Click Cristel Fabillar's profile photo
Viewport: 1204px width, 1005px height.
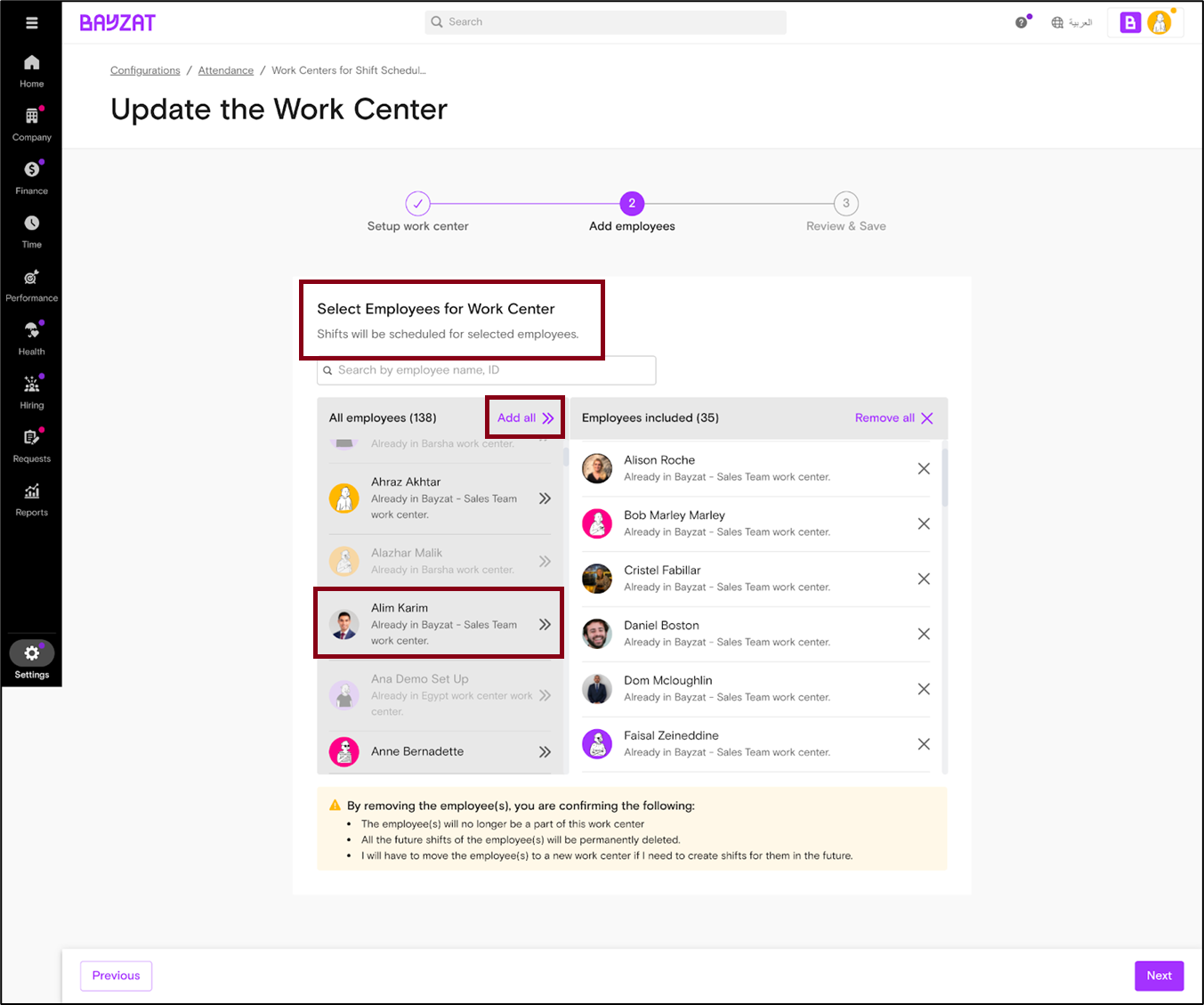point(597,579)
